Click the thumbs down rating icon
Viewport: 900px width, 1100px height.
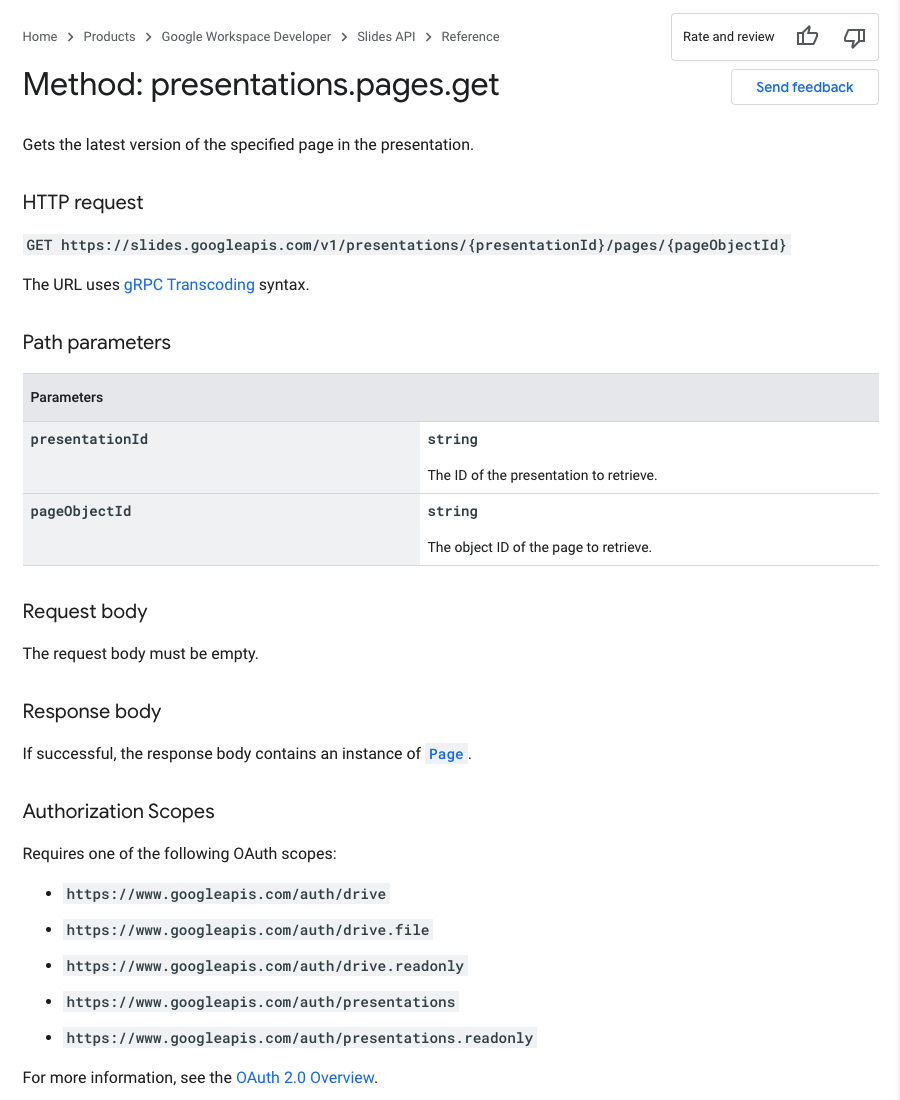pos(854,37)
